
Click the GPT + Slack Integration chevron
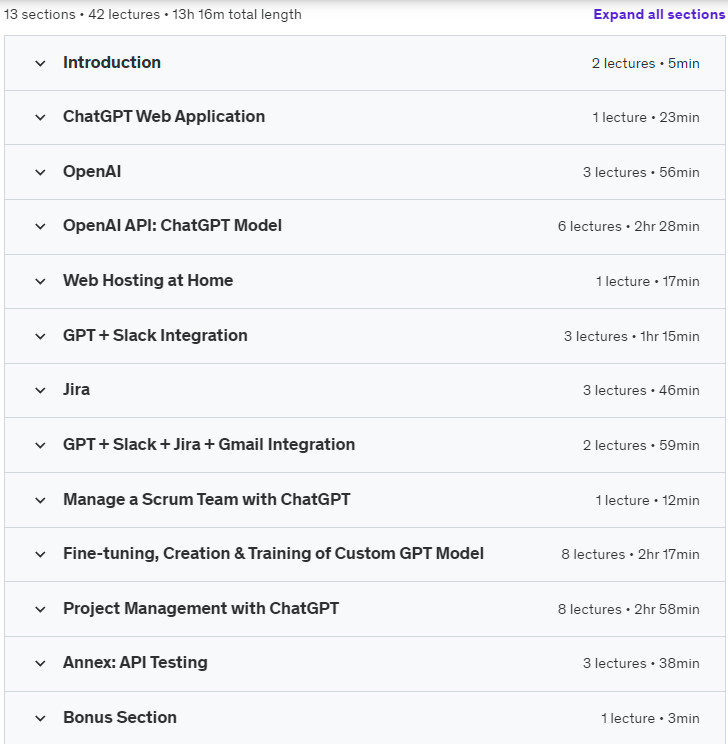[40, 336]
